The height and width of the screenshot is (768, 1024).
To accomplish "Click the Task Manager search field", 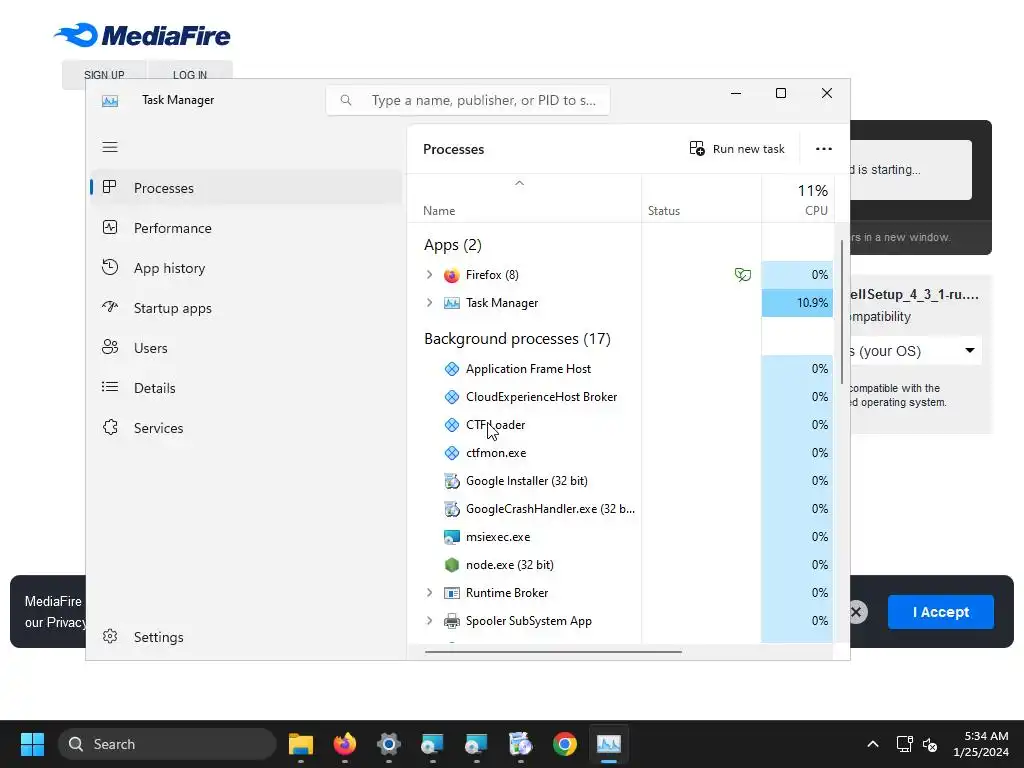I will click(468, 101).
